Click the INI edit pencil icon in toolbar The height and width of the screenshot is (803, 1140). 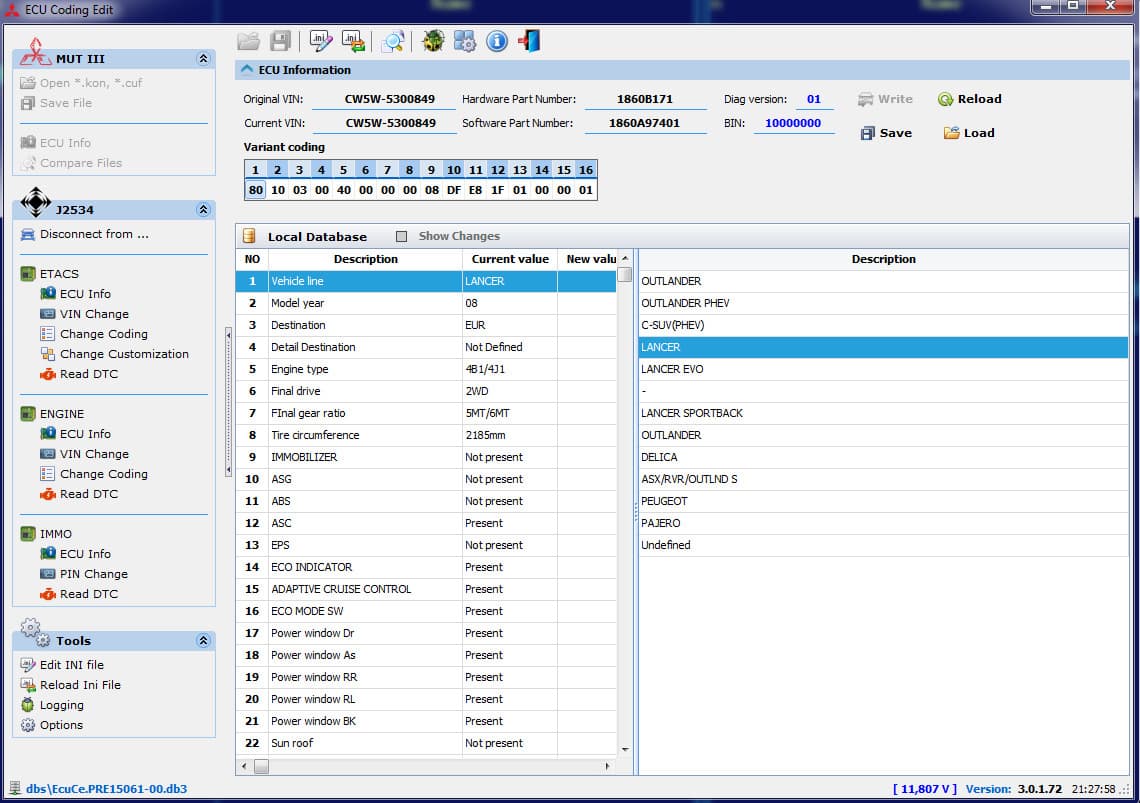[321, 41]
